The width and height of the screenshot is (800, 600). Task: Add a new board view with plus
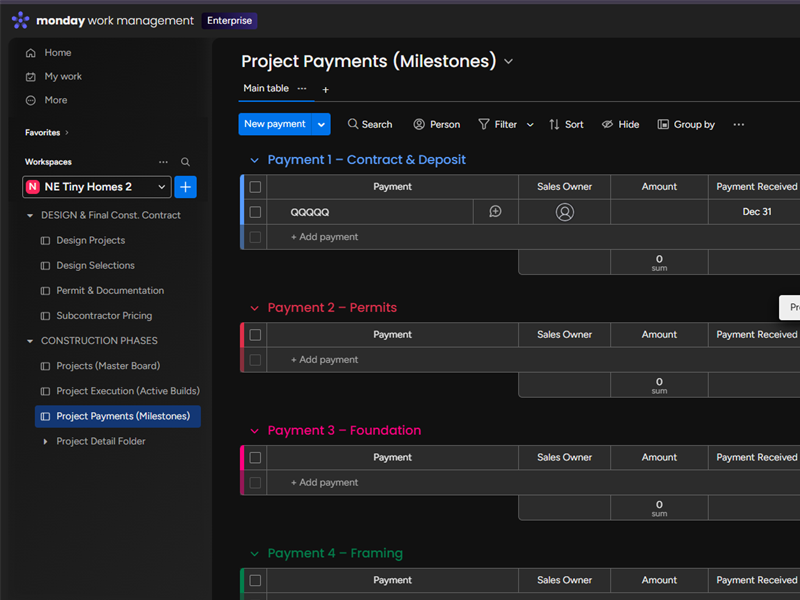pos(326,90)
